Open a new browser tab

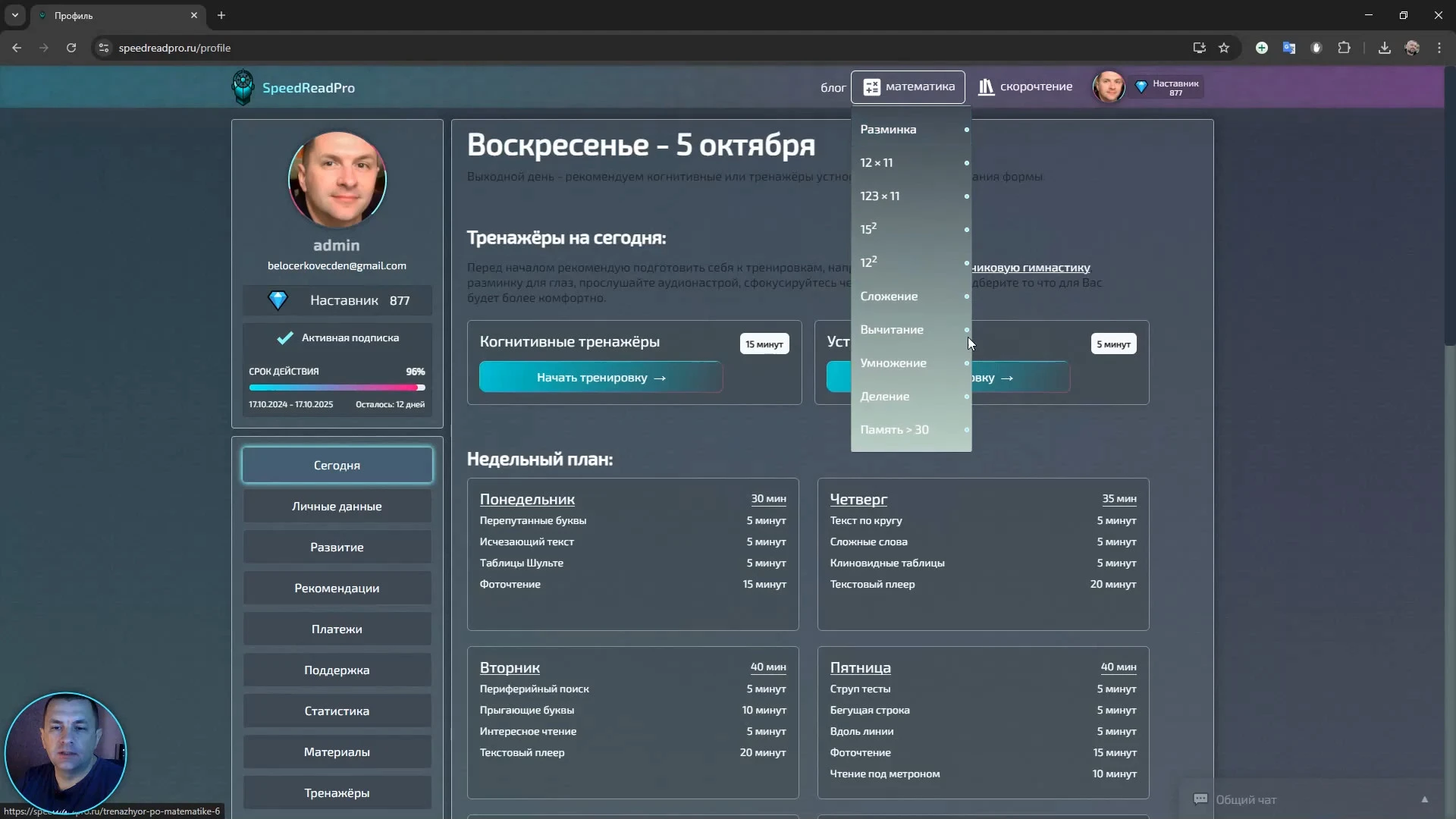(221, 15)
